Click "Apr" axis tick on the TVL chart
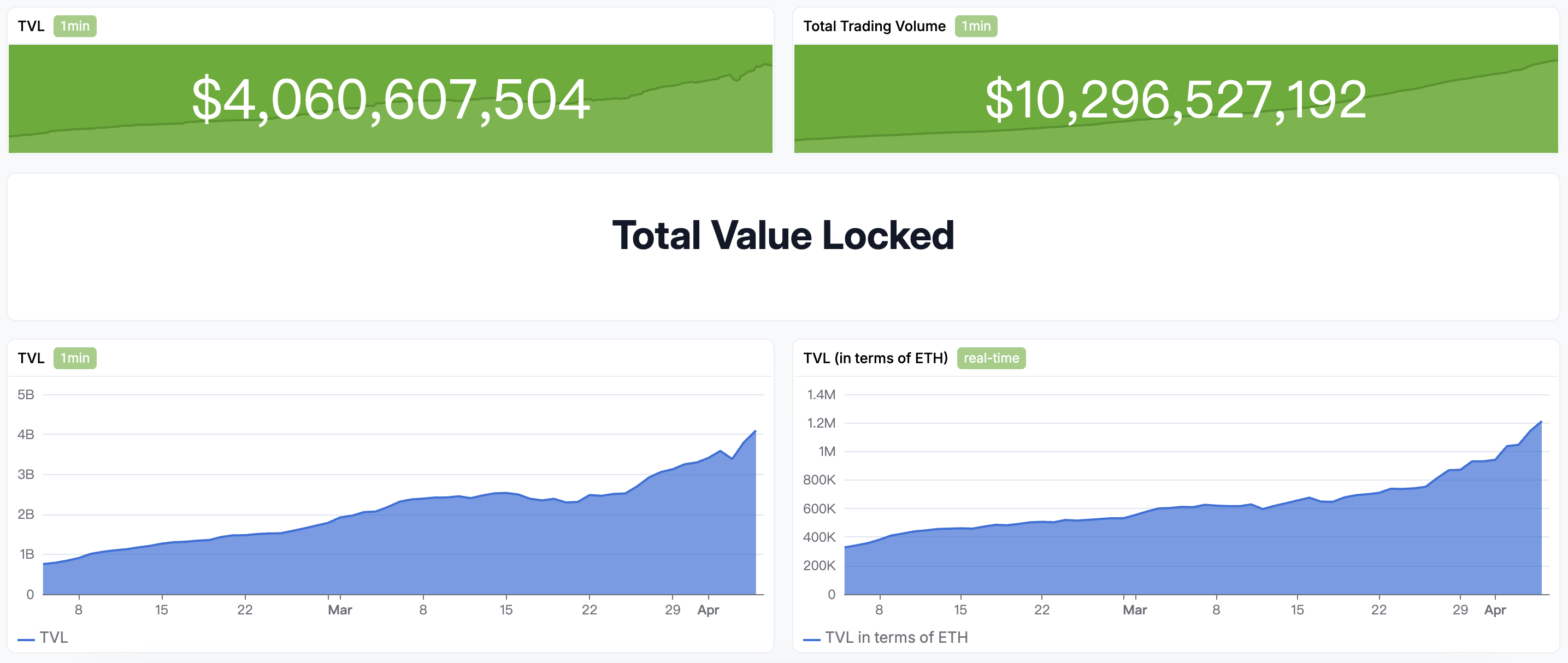The height and width of the screenshot is (663, 1568). click(x=708, y=610)
